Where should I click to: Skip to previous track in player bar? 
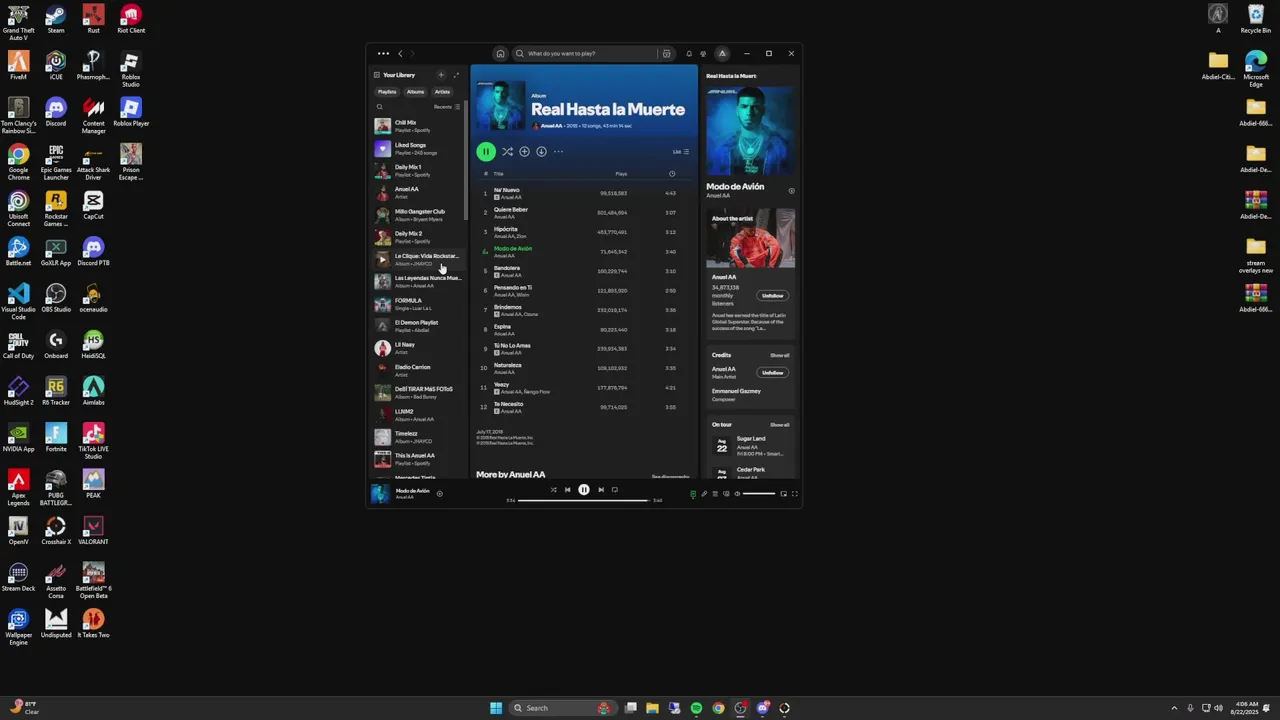[x=567, y=490]
